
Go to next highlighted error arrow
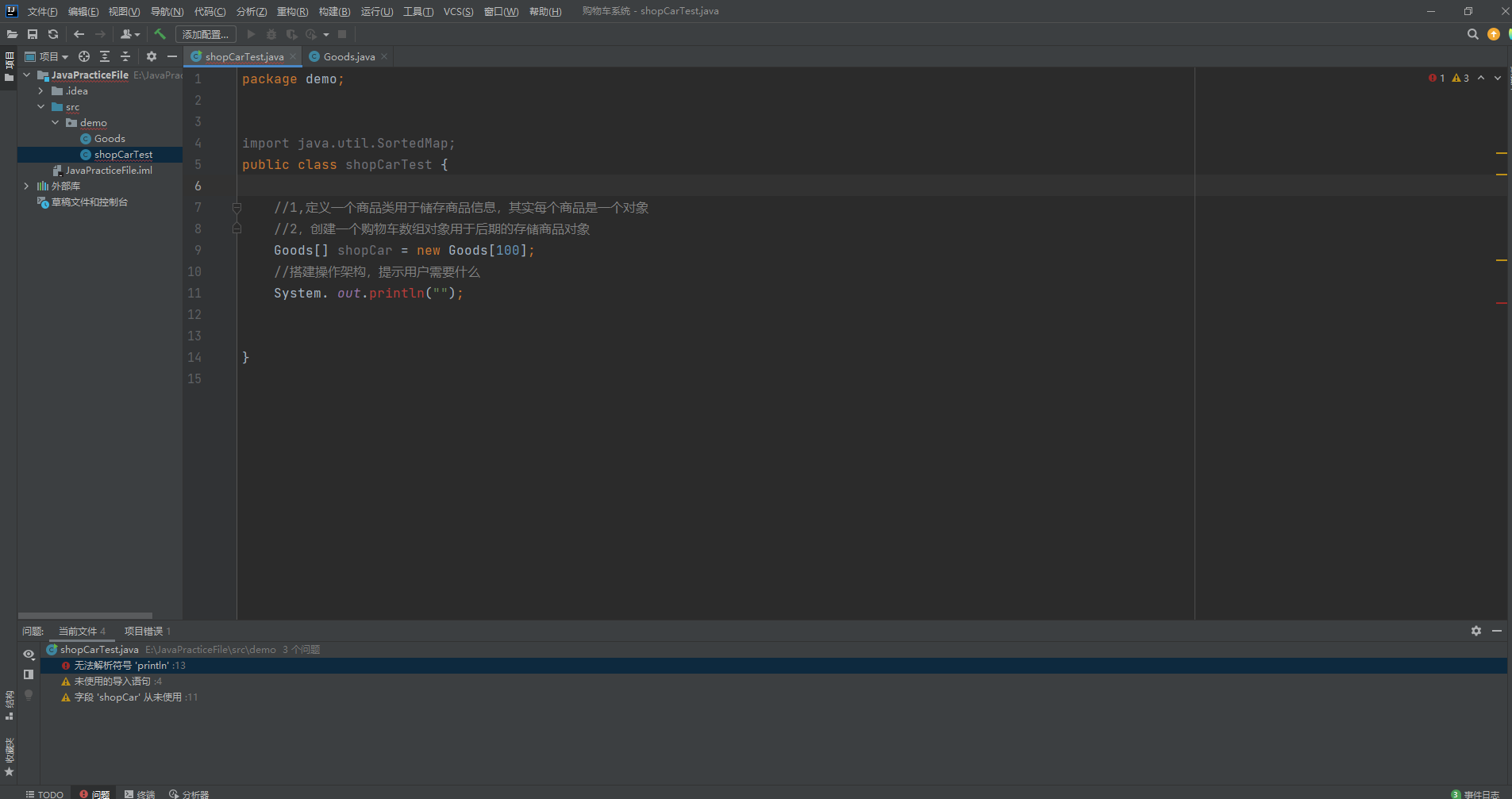coord(1498,78)
